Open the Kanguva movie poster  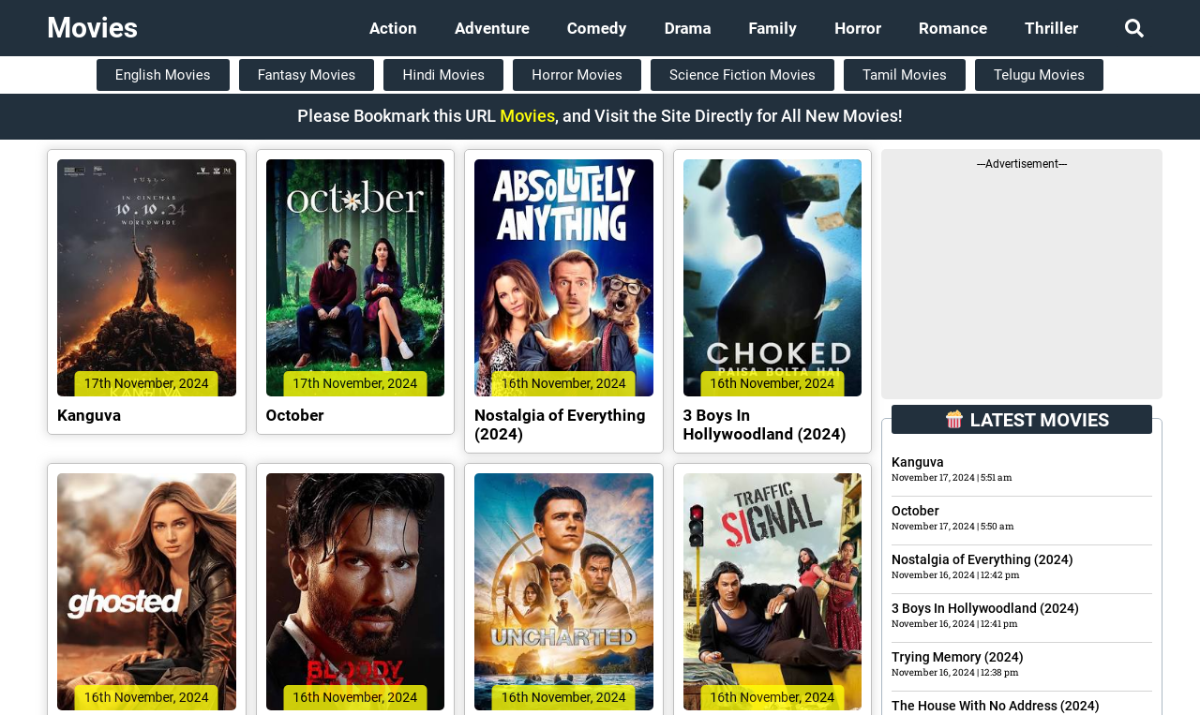click(146, 277)
